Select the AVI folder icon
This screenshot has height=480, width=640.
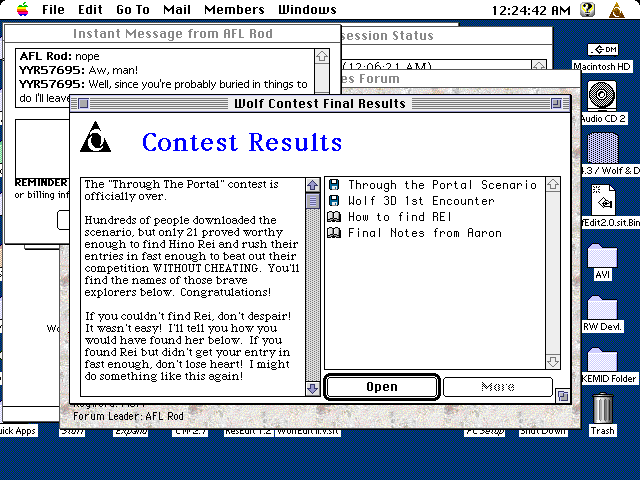pyautogui.click(x=602, y=256)
